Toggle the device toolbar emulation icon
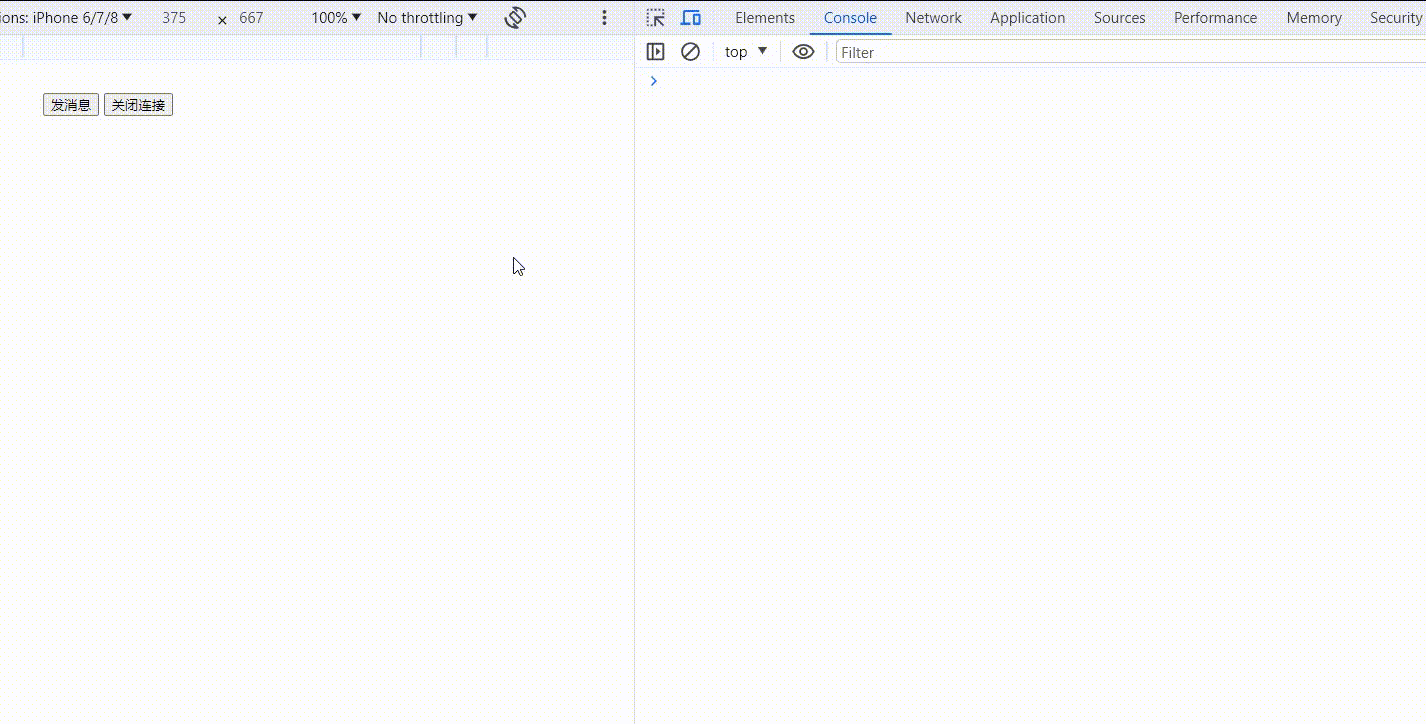This screenshot has width=1426, height=724. pos(691,17)
